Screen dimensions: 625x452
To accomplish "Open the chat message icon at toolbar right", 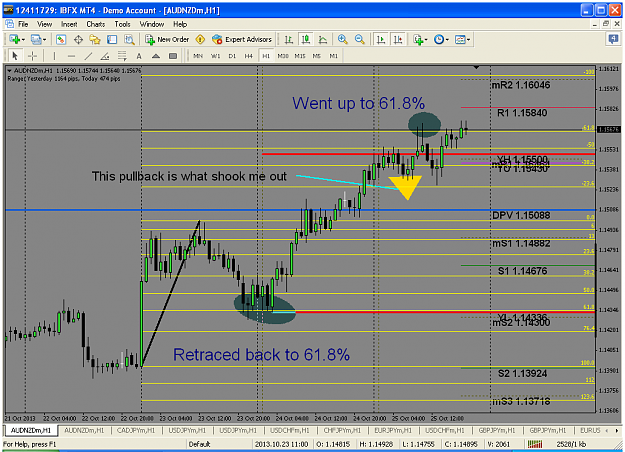I will coord(613,39).
